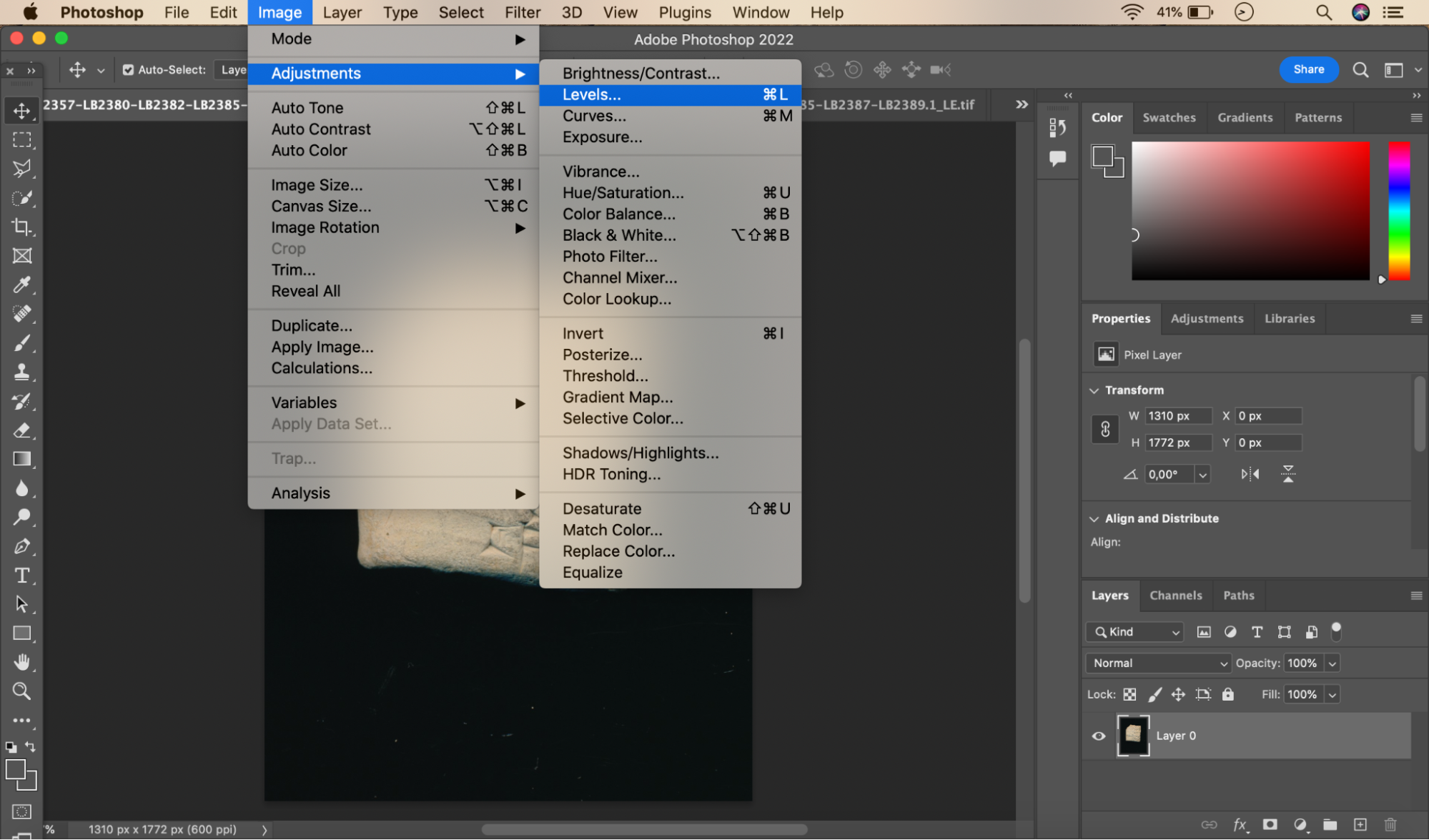Flip horizontally in Transform properties
Image resolution: width=1429 pixels, height=840 pixels.
coord(1250,474)
